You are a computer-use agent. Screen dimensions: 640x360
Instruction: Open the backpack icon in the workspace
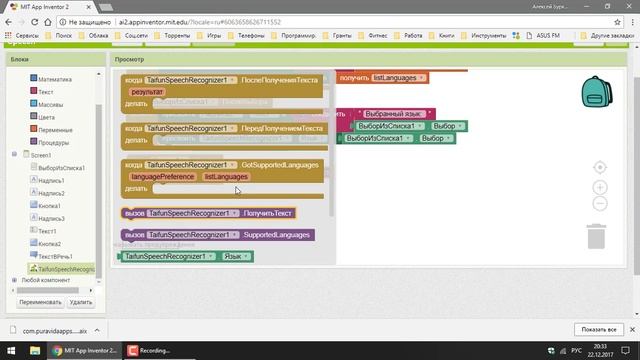pos(596,92)
